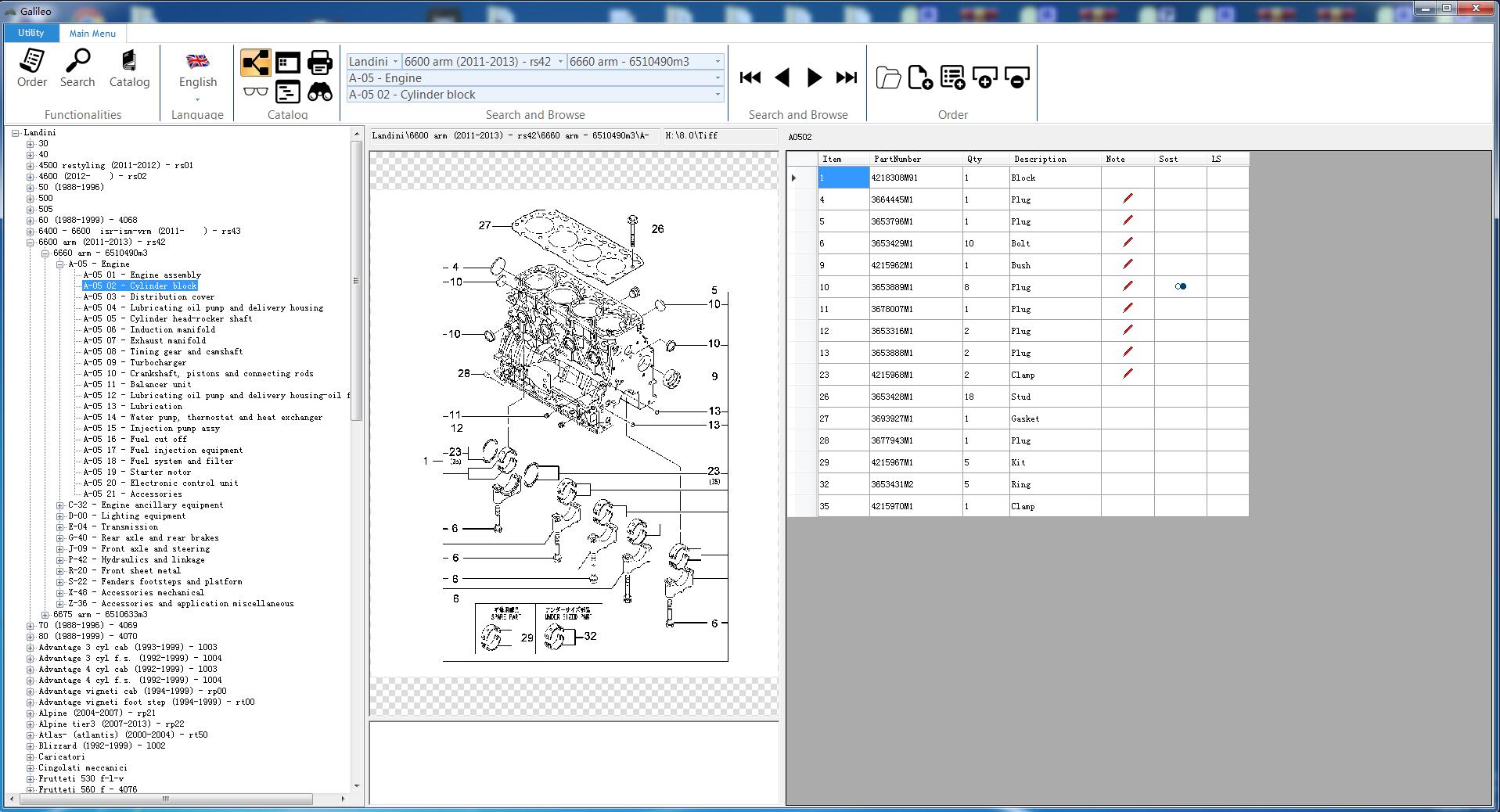Select A-05 07 - Exhaust manifold

[144, 340]
